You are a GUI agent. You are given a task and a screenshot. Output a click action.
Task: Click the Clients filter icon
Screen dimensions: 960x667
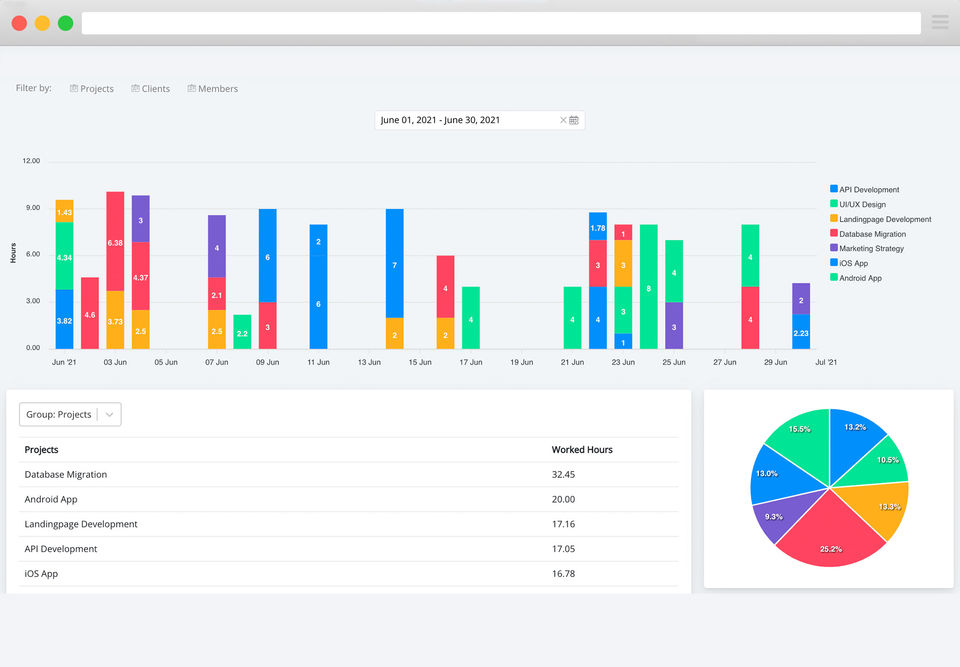(x=135, y=88)
